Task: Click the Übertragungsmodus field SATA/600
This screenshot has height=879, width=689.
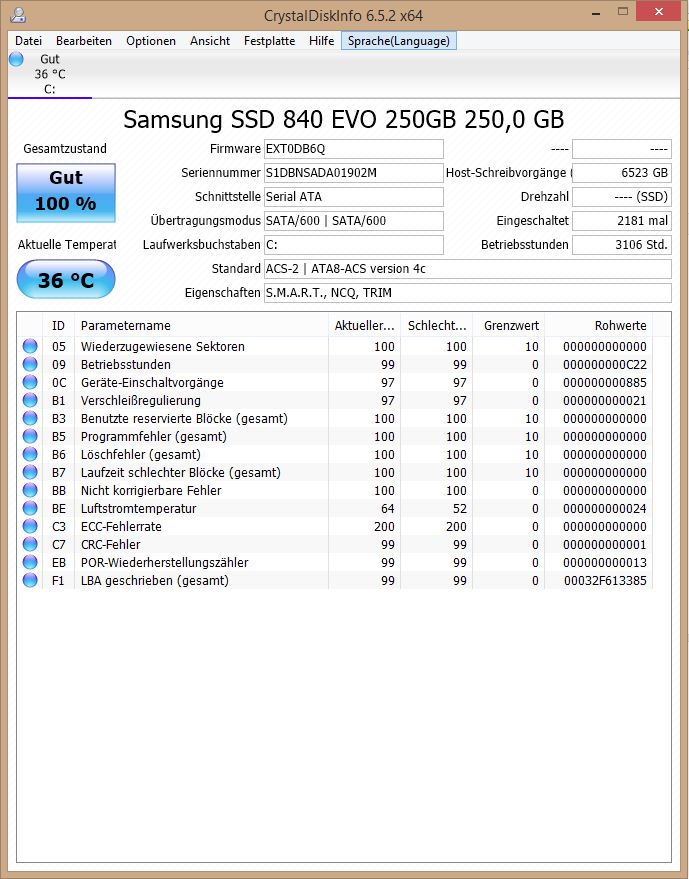Action: (354, 221)
